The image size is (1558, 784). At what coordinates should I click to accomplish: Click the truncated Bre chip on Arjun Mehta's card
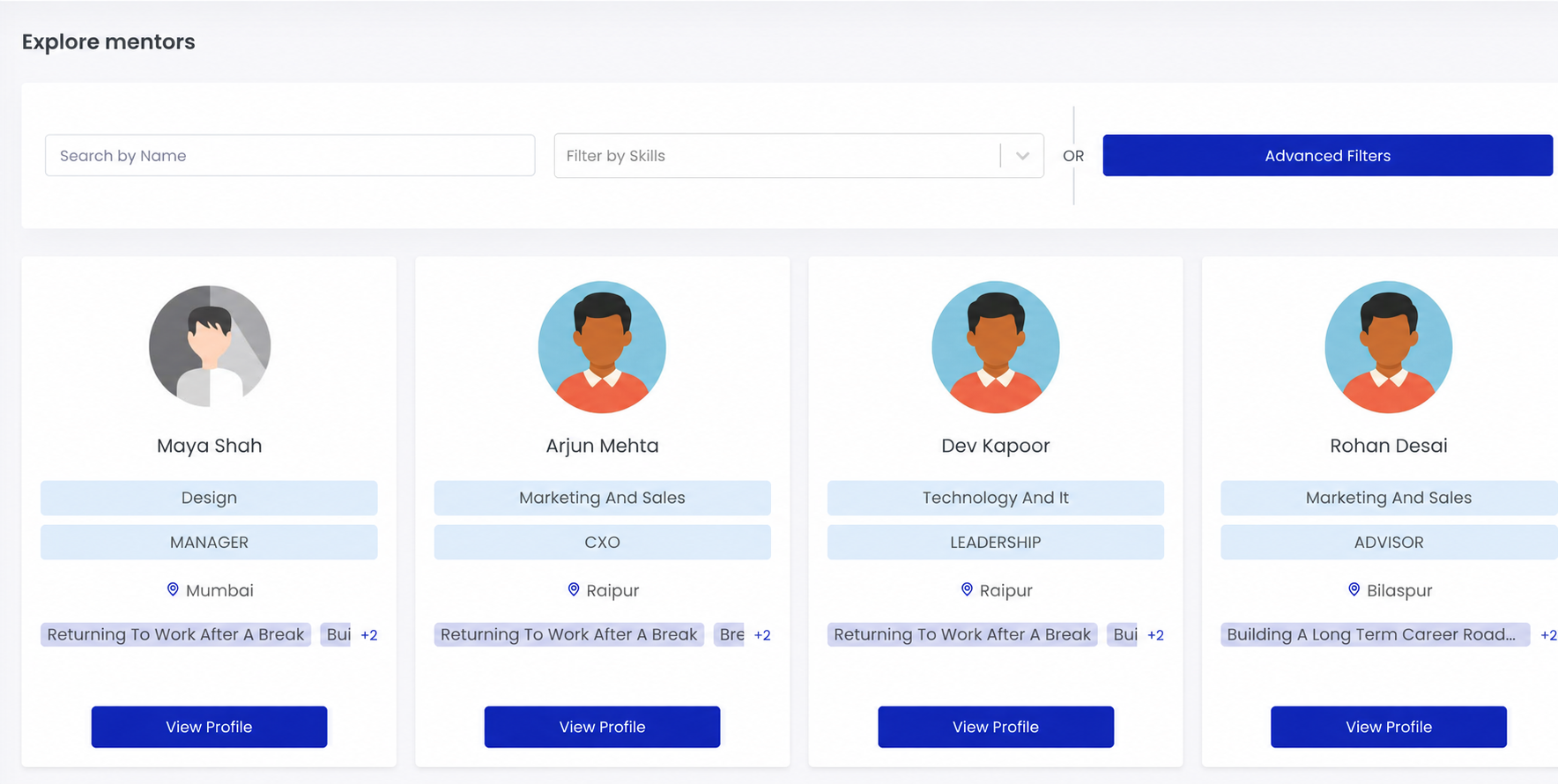730,634
